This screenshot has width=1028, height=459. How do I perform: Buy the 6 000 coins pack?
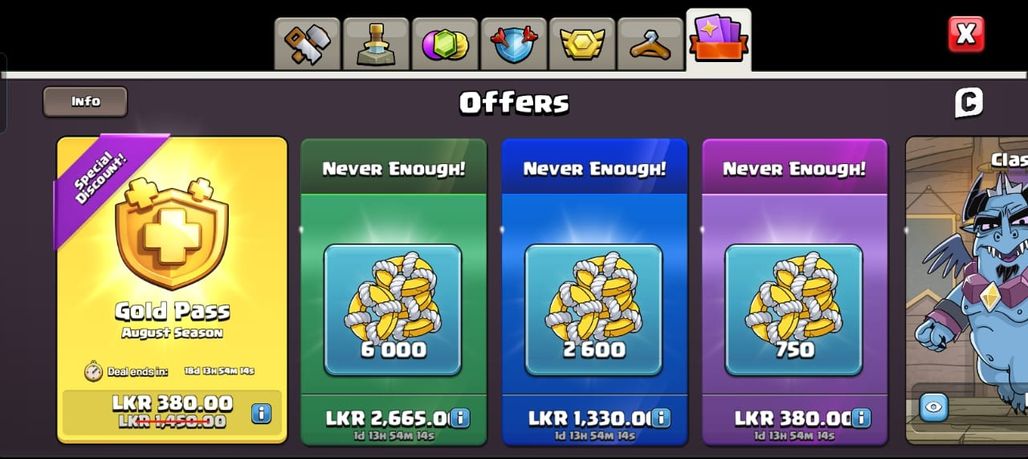[393, 292]
